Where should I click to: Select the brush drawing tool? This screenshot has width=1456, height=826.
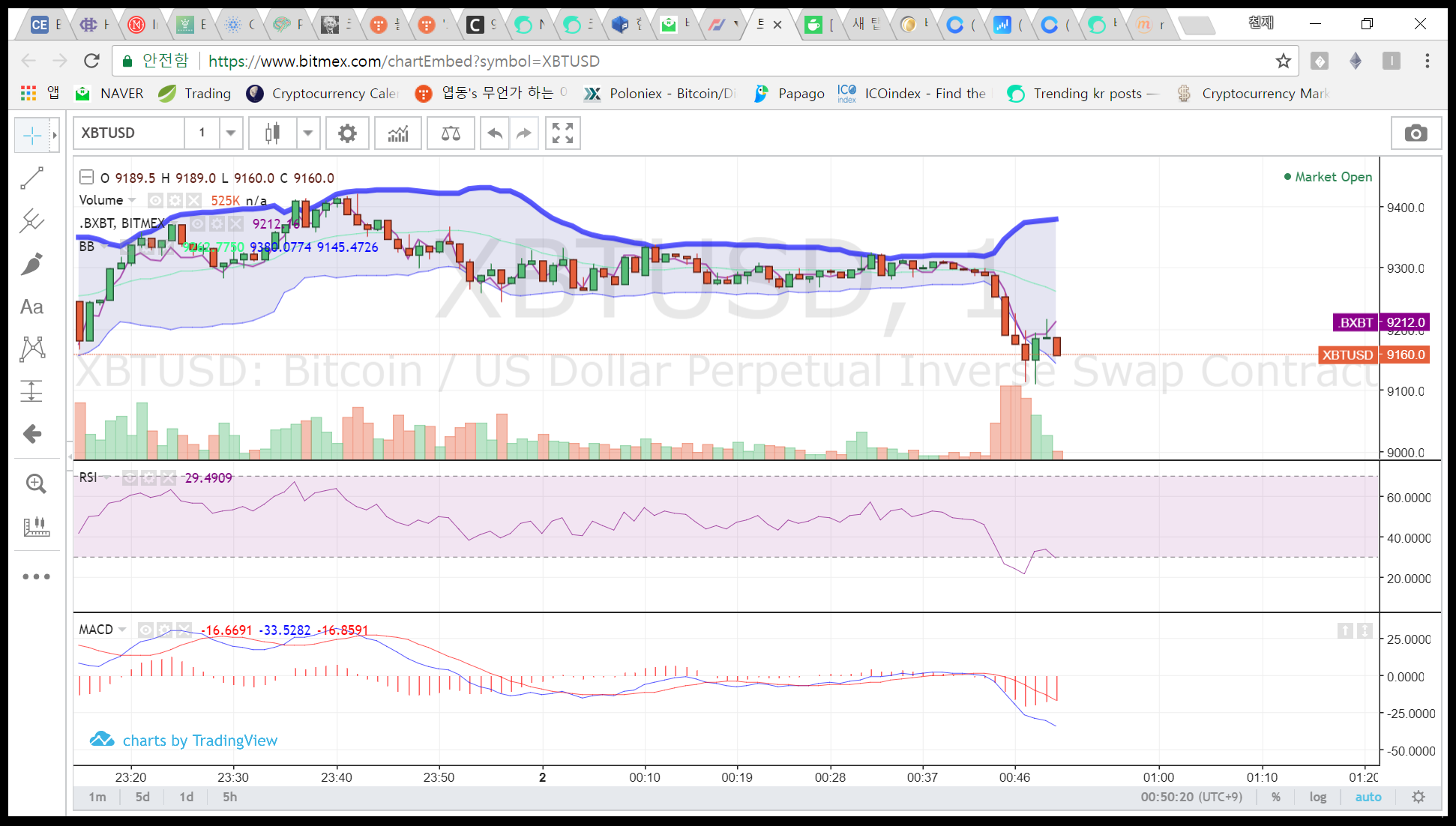(32, 264)
